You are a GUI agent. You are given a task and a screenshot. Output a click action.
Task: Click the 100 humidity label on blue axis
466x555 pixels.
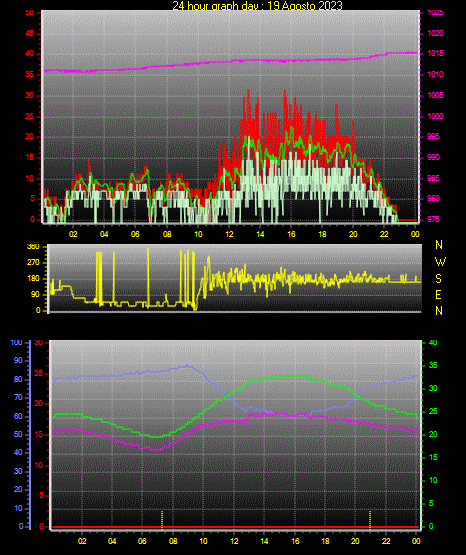[x=16, y=342]
